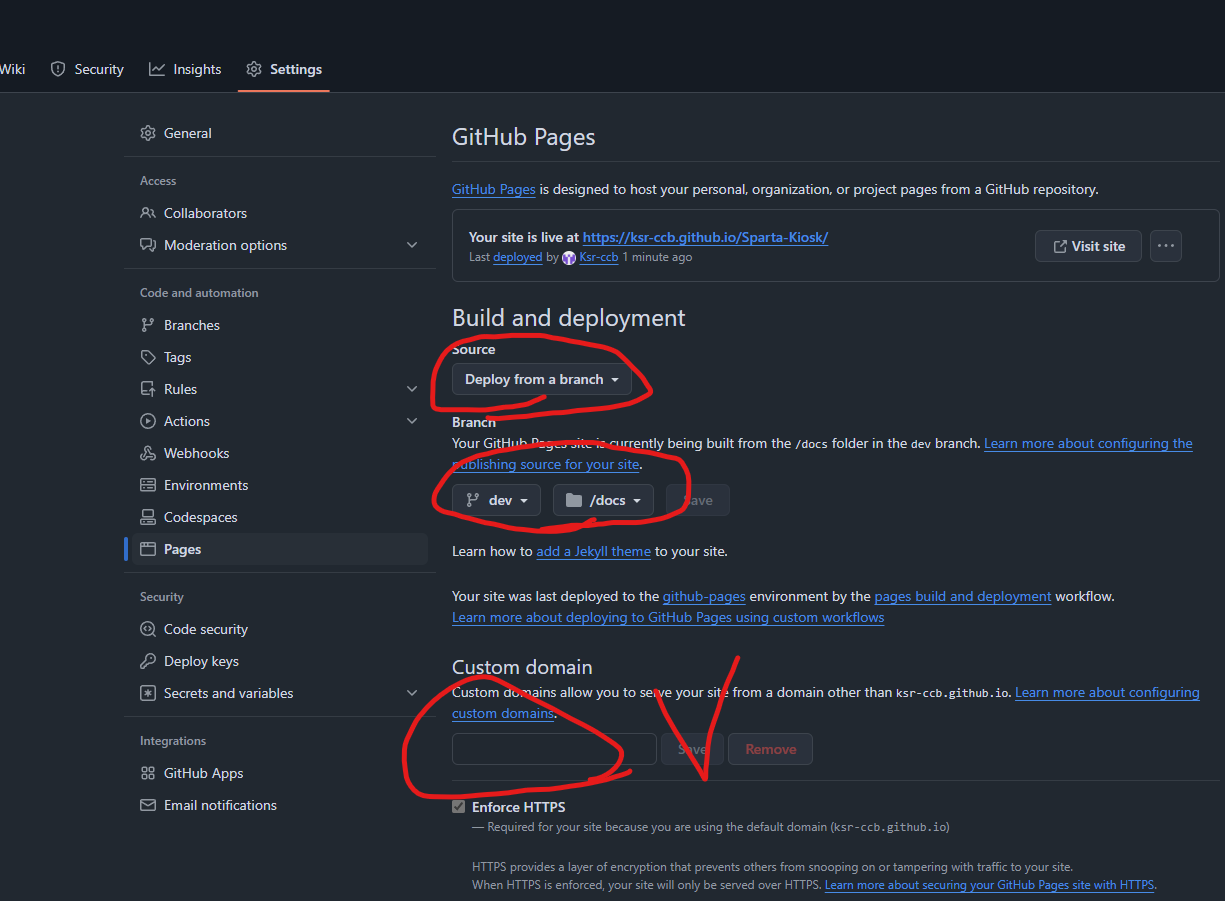Open the 'add a Jekyll theme' link
The image size is (1225, 901).
(594, 551)
